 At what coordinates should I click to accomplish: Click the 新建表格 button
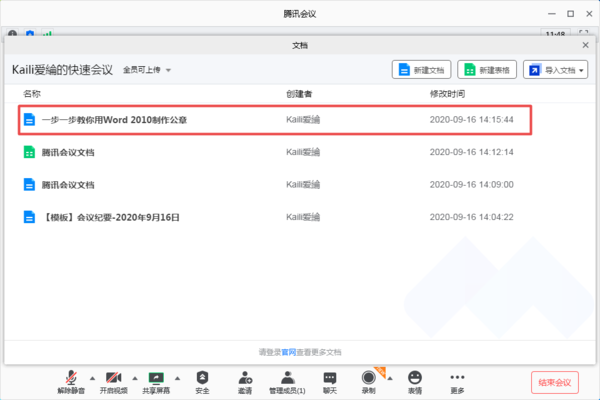487,70
